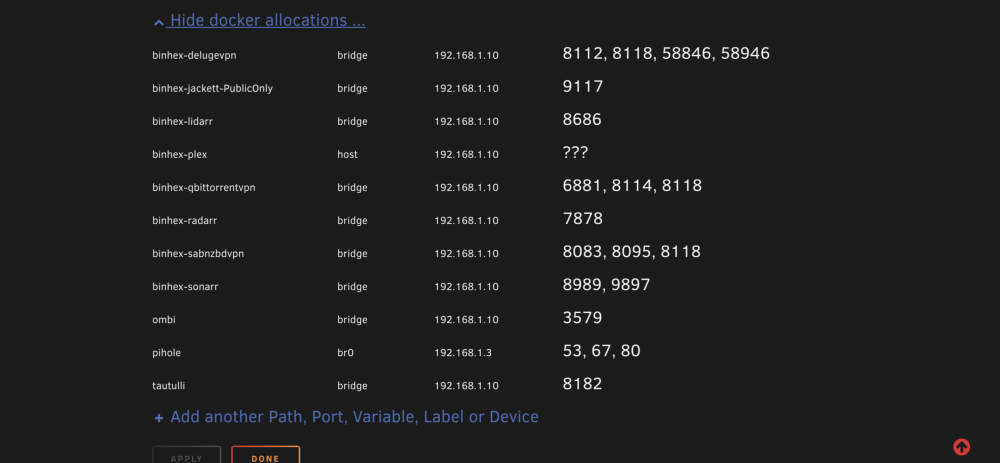Click the ombi container entry

tap(164, 320)
